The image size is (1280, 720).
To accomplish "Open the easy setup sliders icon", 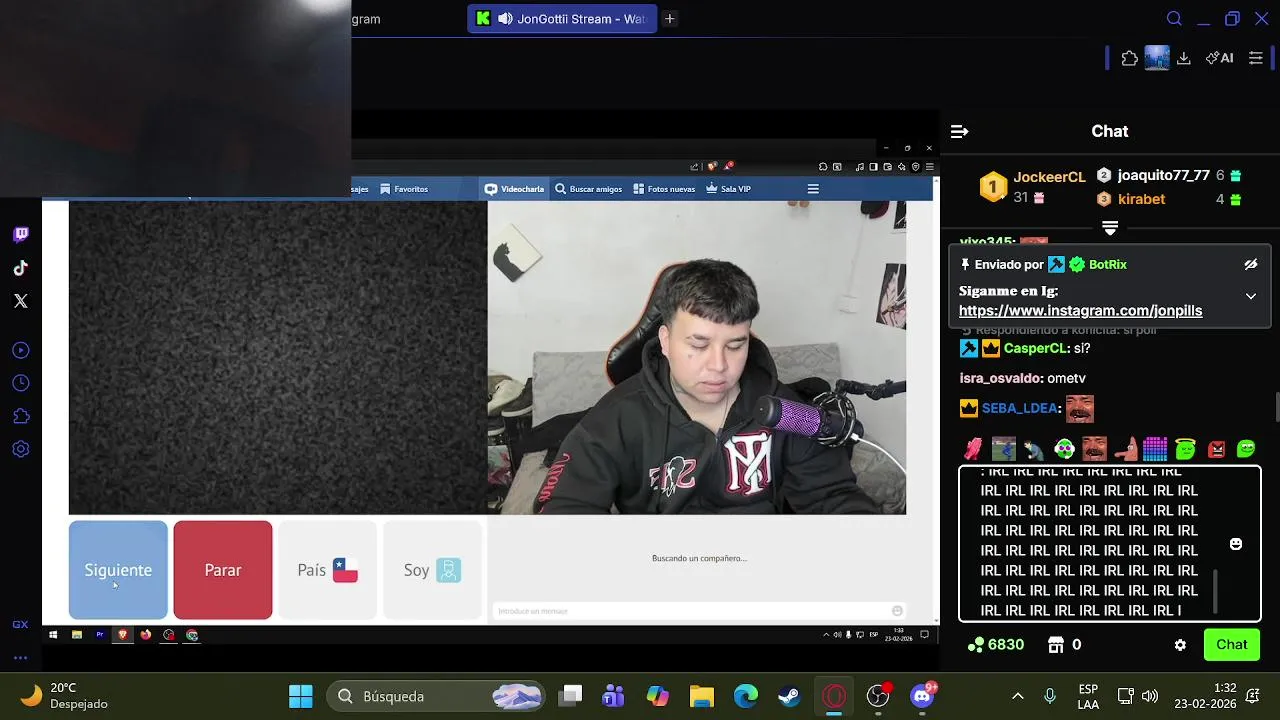I will tap(1256, 58).
